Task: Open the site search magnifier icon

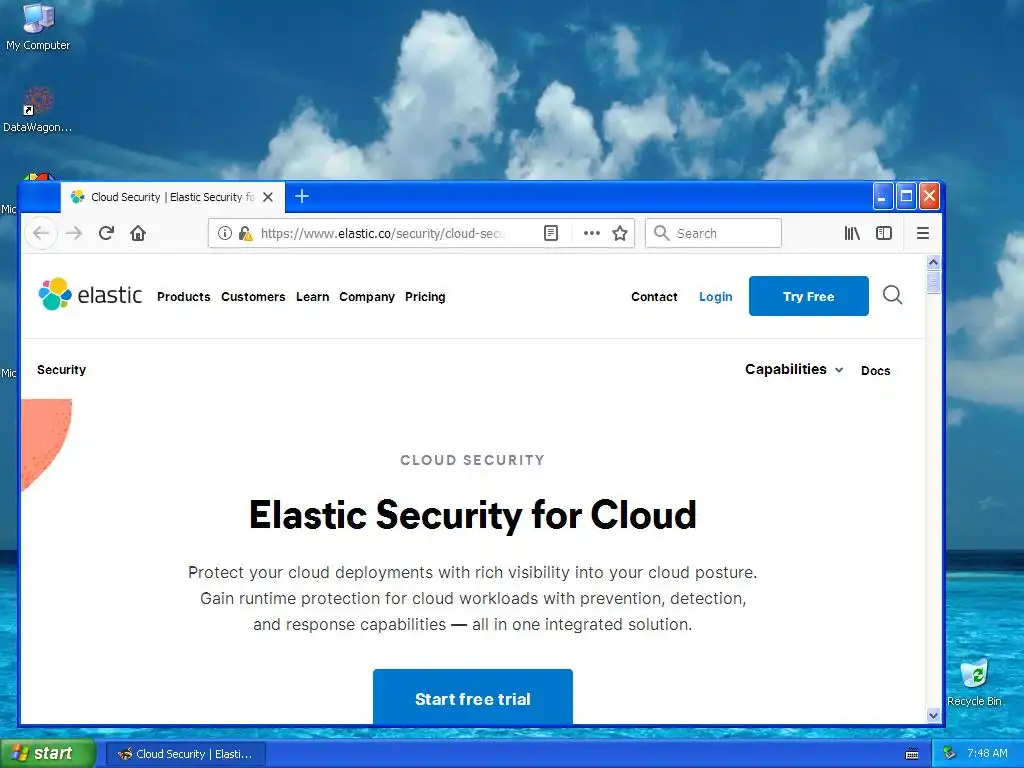Action: tap(893, 295)
